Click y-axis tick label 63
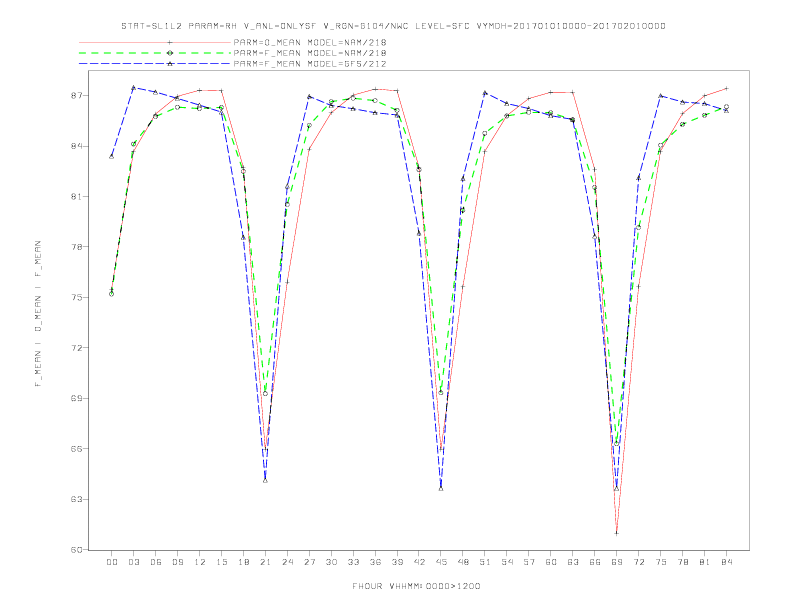This screenshot has width=792, height=612. [x=77, y=499]
